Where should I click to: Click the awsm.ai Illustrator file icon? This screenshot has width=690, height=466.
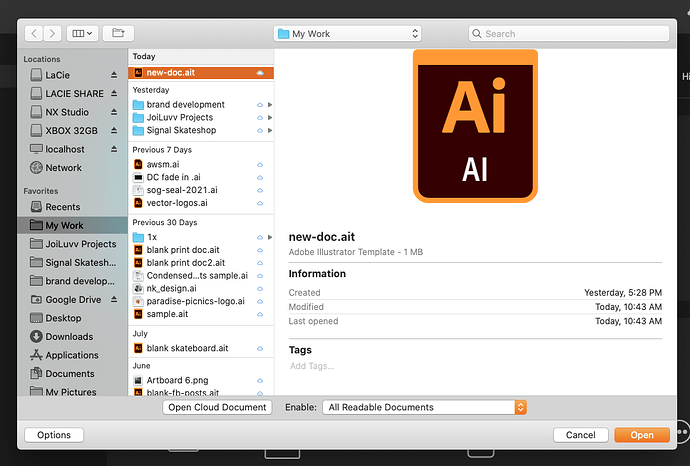(138, 165)
